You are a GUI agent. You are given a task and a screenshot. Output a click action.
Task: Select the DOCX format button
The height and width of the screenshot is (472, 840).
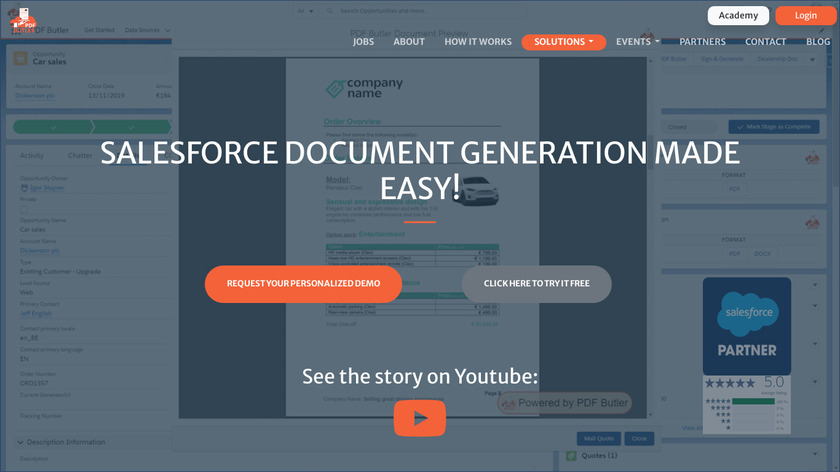[x=762, y=253]
